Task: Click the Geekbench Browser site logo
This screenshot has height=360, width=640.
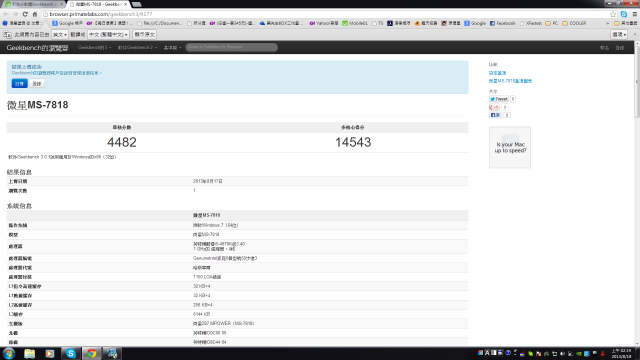Action: point(37,48)
